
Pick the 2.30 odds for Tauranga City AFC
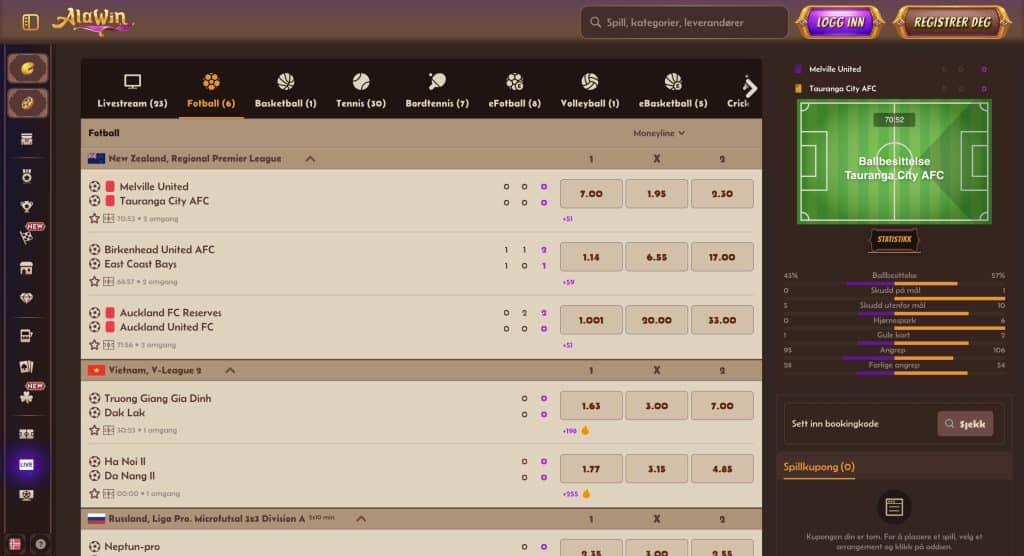tap(722, 193)
